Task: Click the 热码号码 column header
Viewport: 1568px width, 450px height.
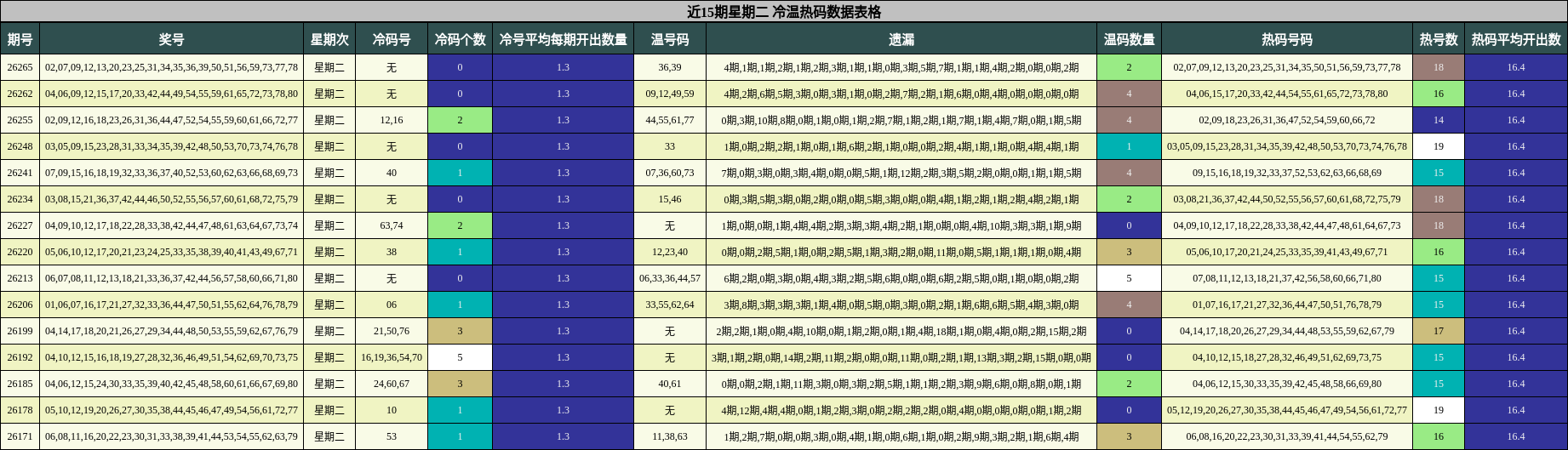Action: (x=1287, y=39)
